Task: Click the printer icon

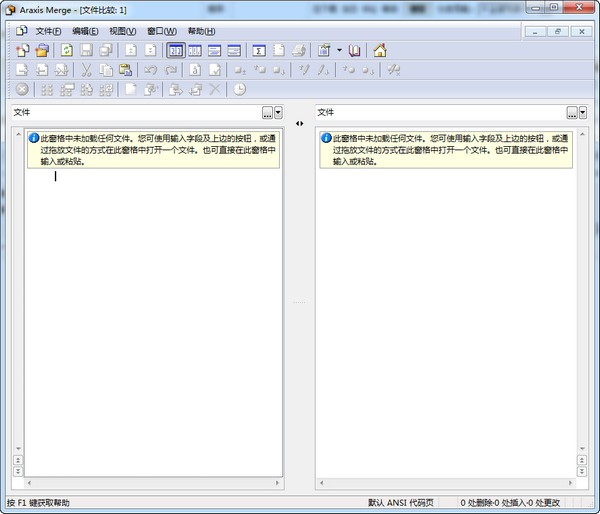Action: pos(298,51)
